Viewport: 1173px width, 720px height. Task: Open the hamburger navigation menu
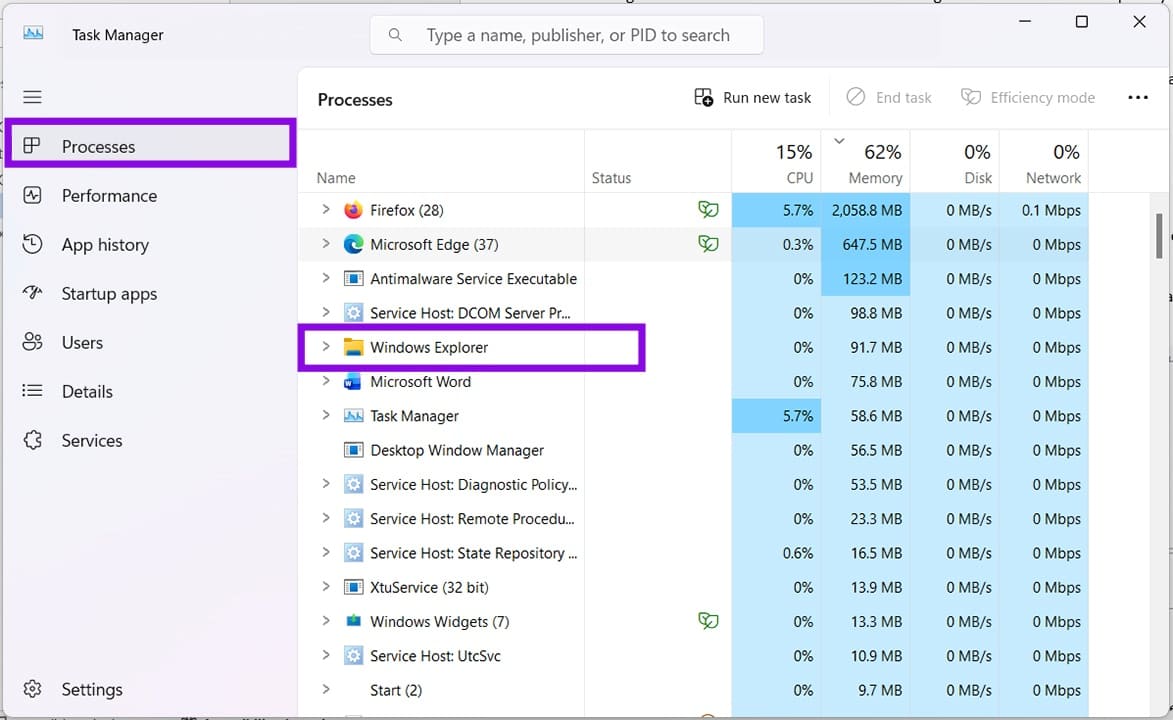tap(32, 97)
